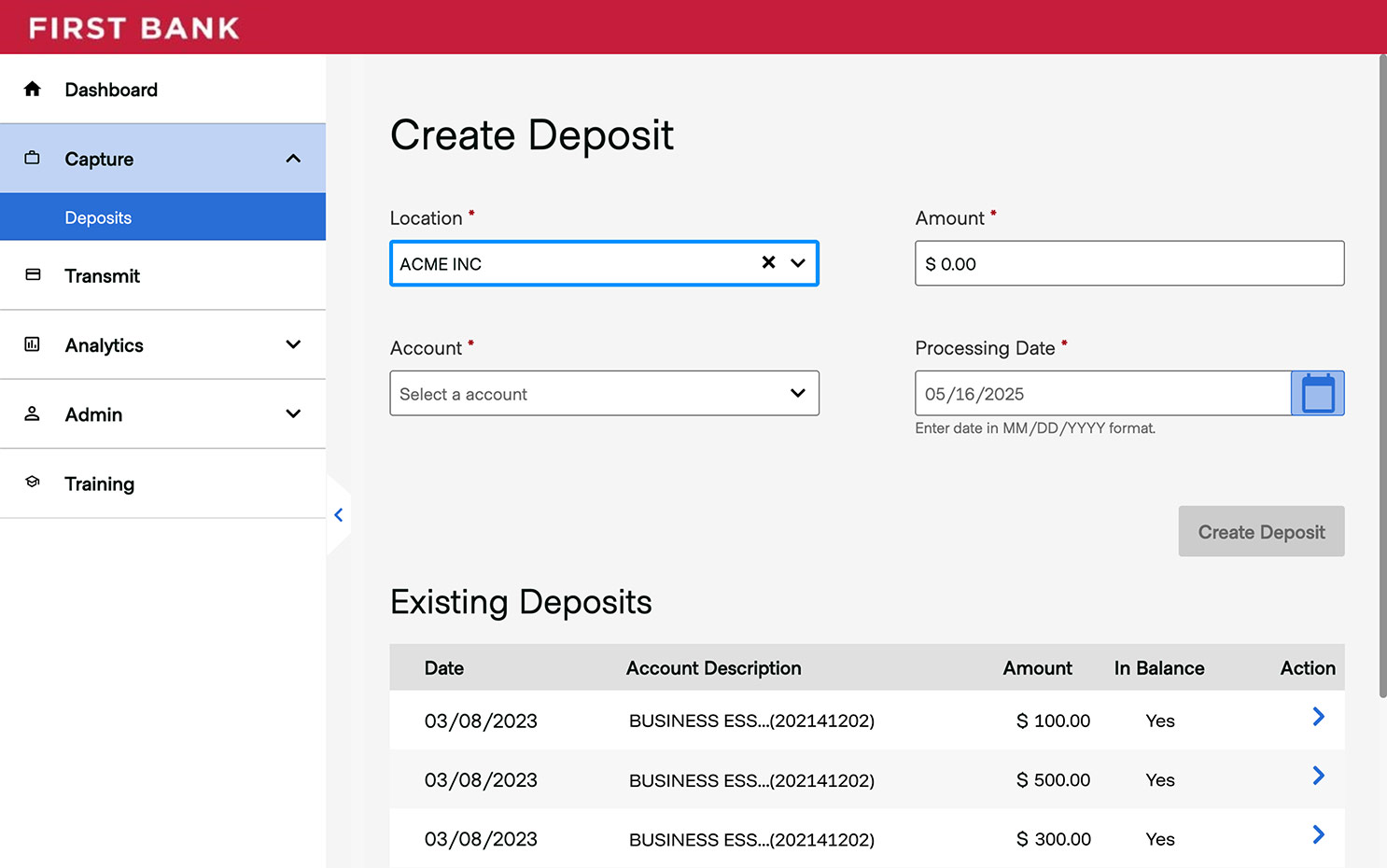Select Deposits submenu item
Viewport: 1387px width, 868px height.
[x=162, y=217]
